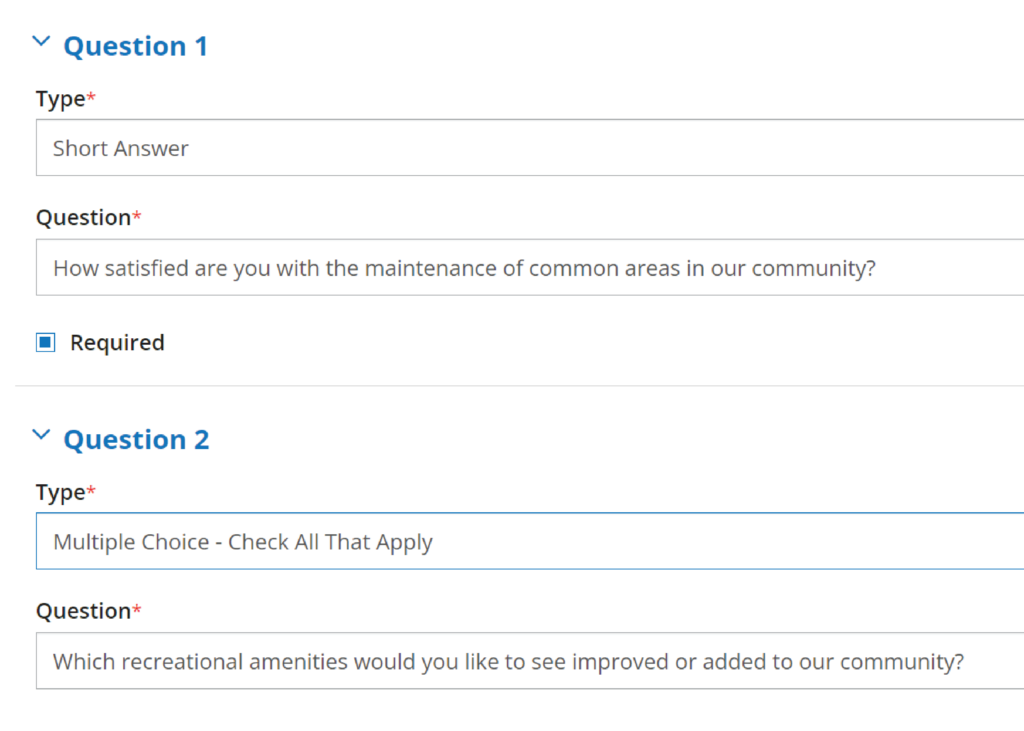
Task: Click the Type label in Question 2
Action: tap(61, 493)
